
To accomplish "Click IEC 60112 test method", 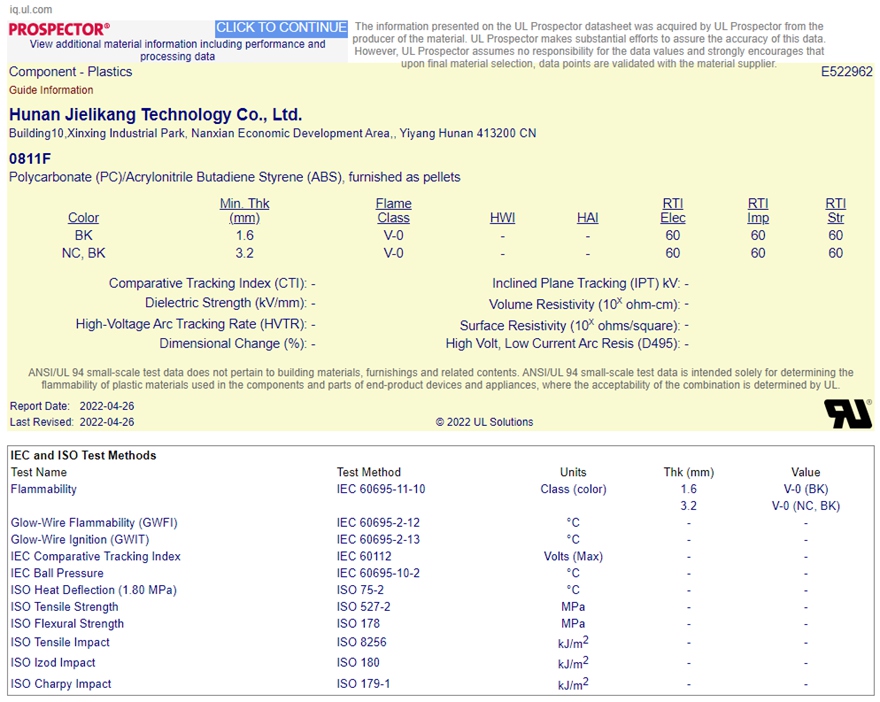I will pyautogui.click(x=364, y=556).
